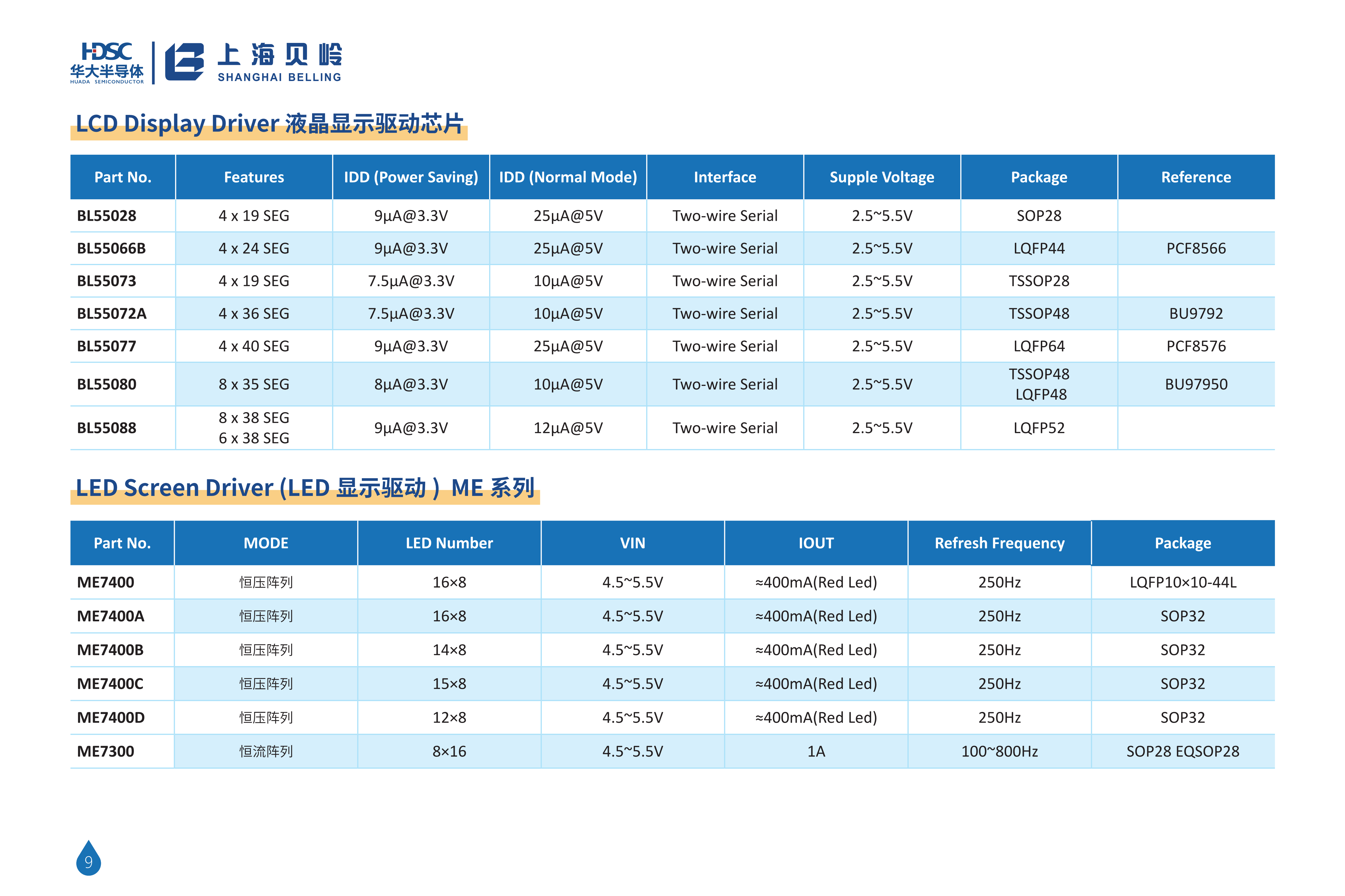Click the IOUT column header
Image resolution: width=1345 pixels, height=896 pixels.
pos(816,543)
